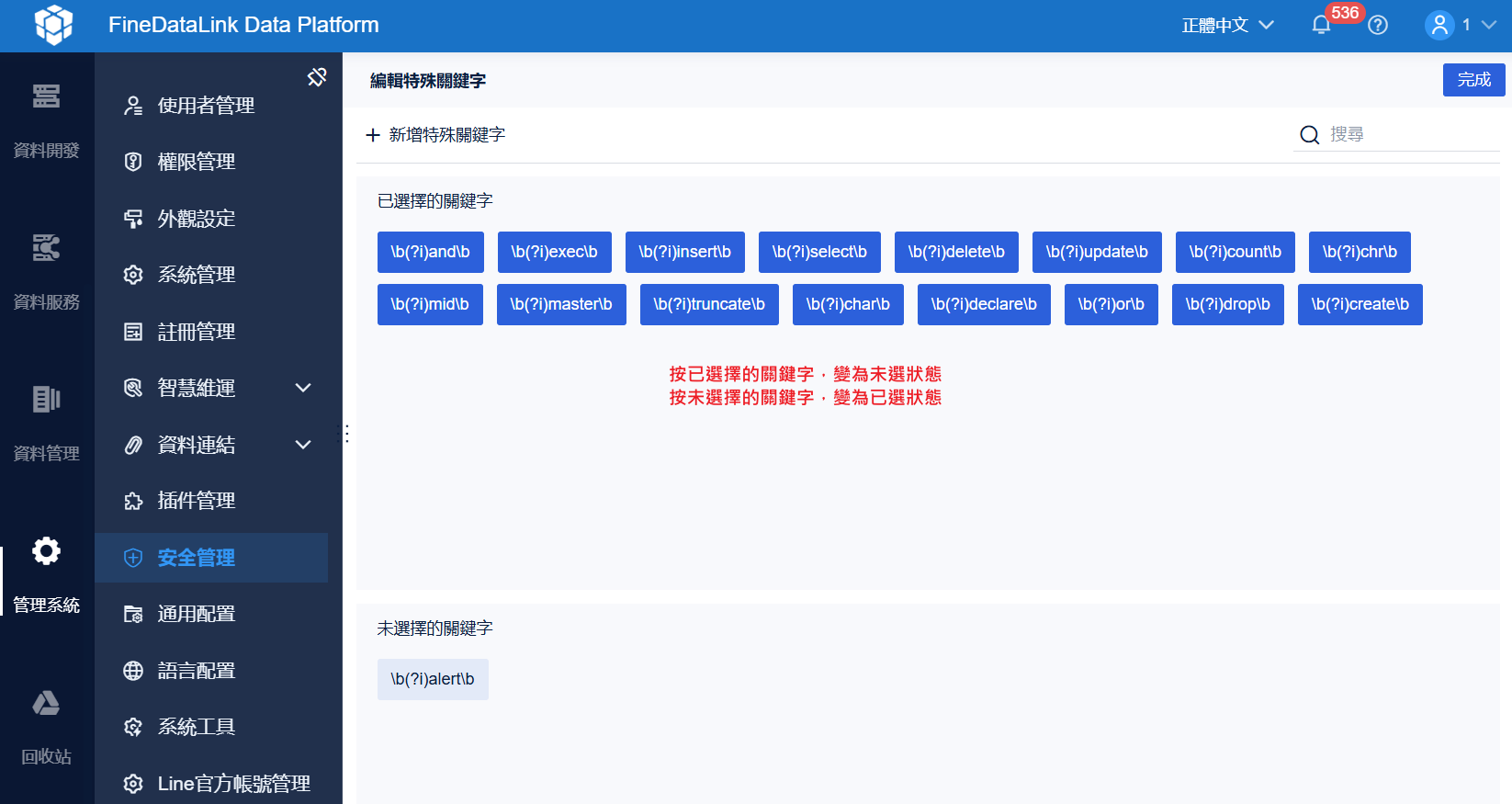Screen dimensions: 1512x804
Task: Open the 回收站 recycle icon
Action: 46,703
